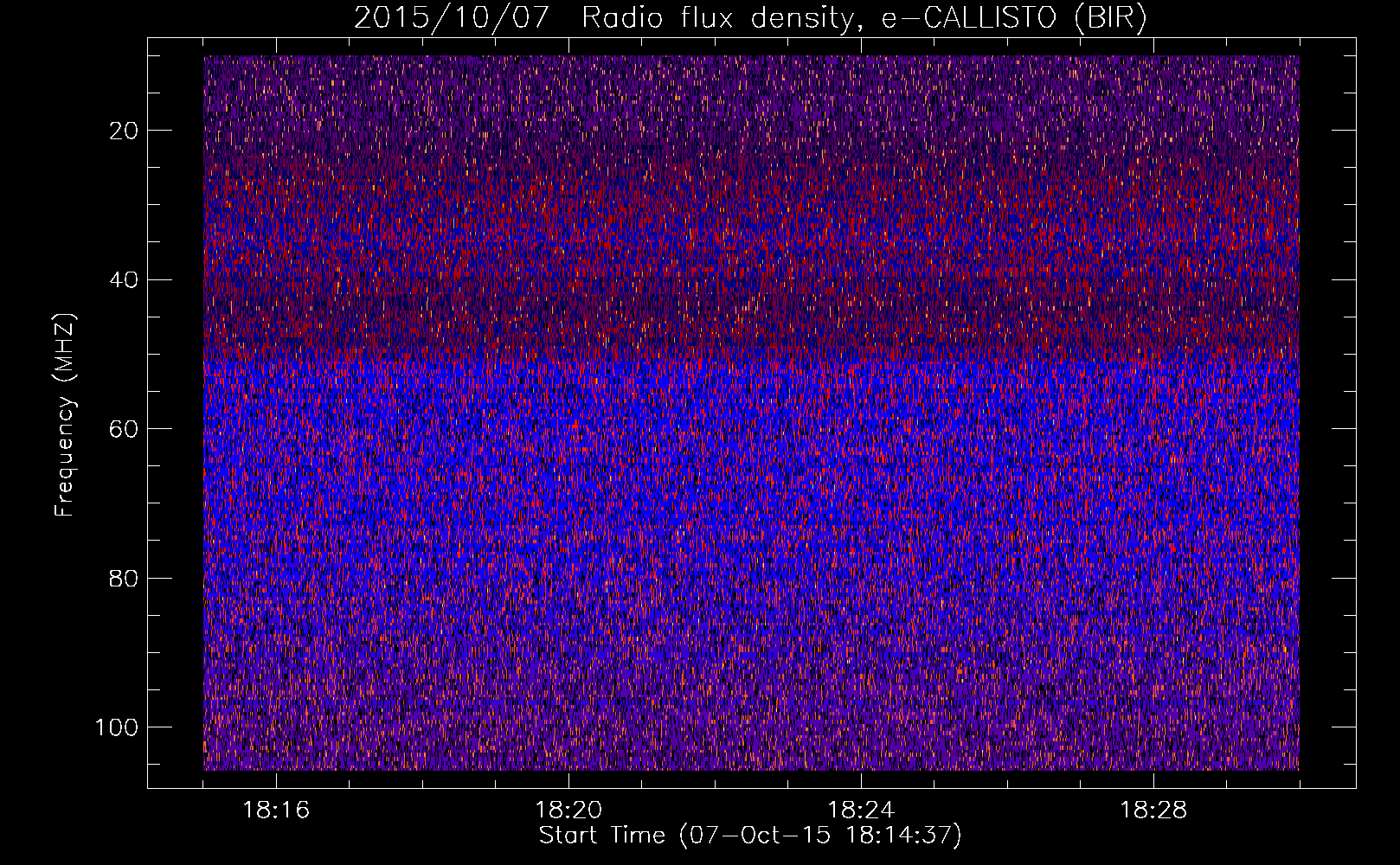Click the 18:16 time tick label
Viewport: 1400px width, 865px height.
point(276,811)
